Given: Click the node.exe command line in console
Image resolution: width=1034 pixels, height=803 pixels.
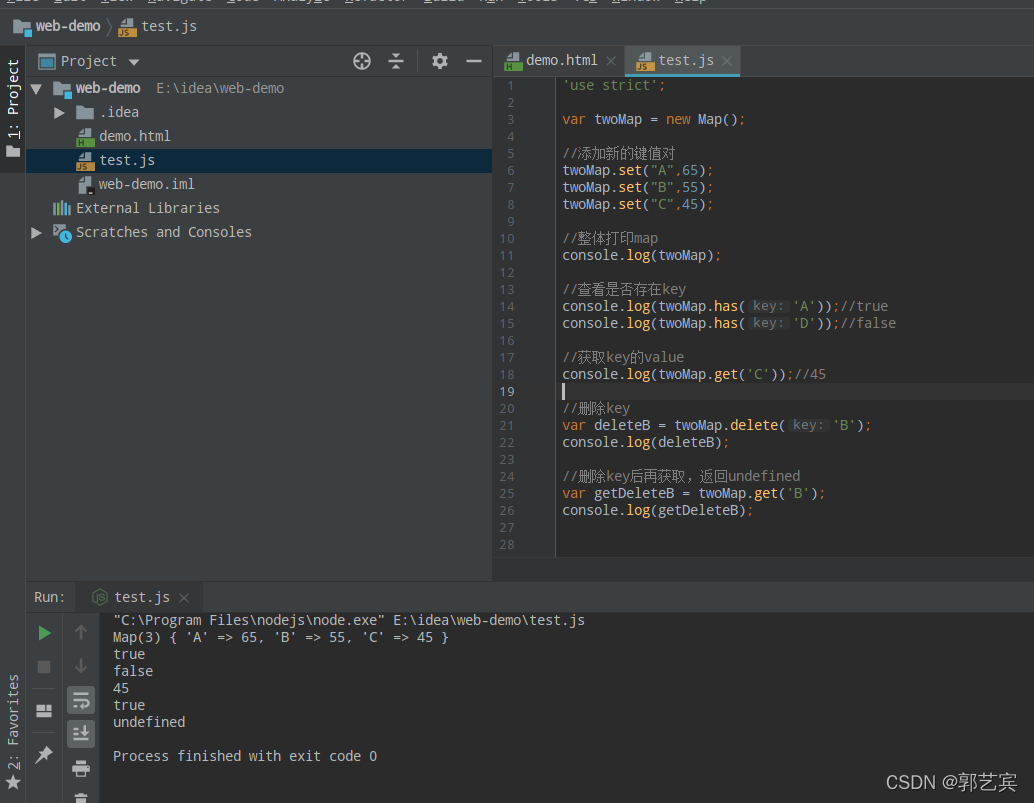Looking at the screenshot, I should pyautogui.click(x=349, y=621).
